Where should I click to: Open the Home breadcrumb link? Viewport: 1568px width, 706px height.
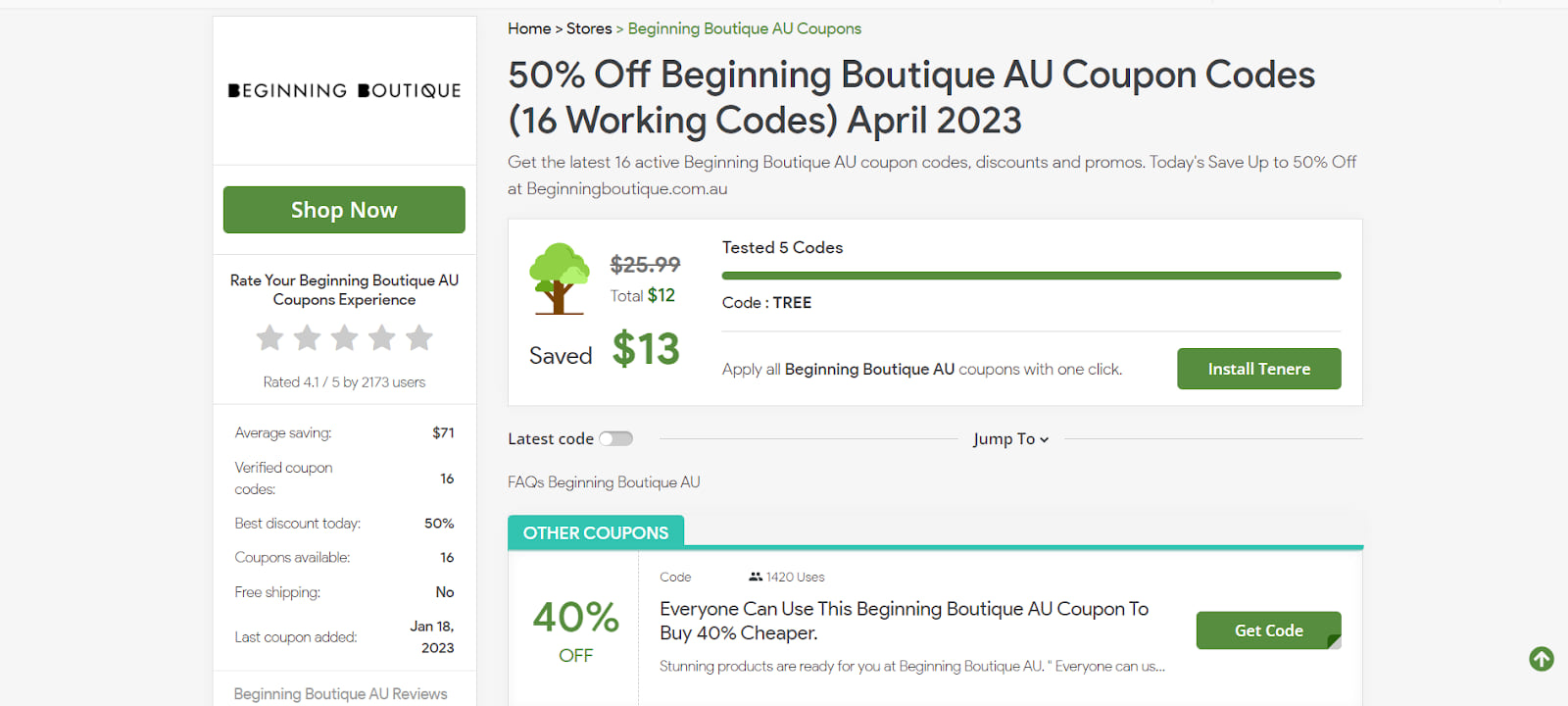(x=529, y=28)
